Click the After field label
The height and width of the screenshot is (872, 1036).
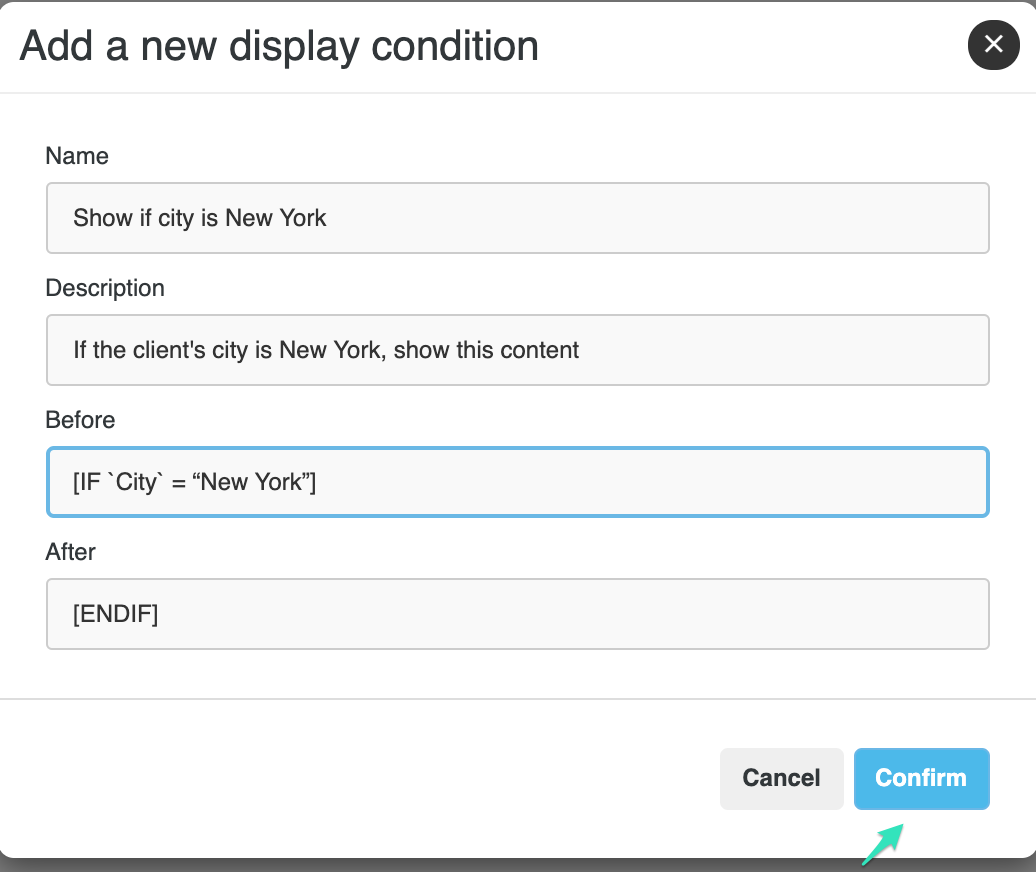pos(70,552)
